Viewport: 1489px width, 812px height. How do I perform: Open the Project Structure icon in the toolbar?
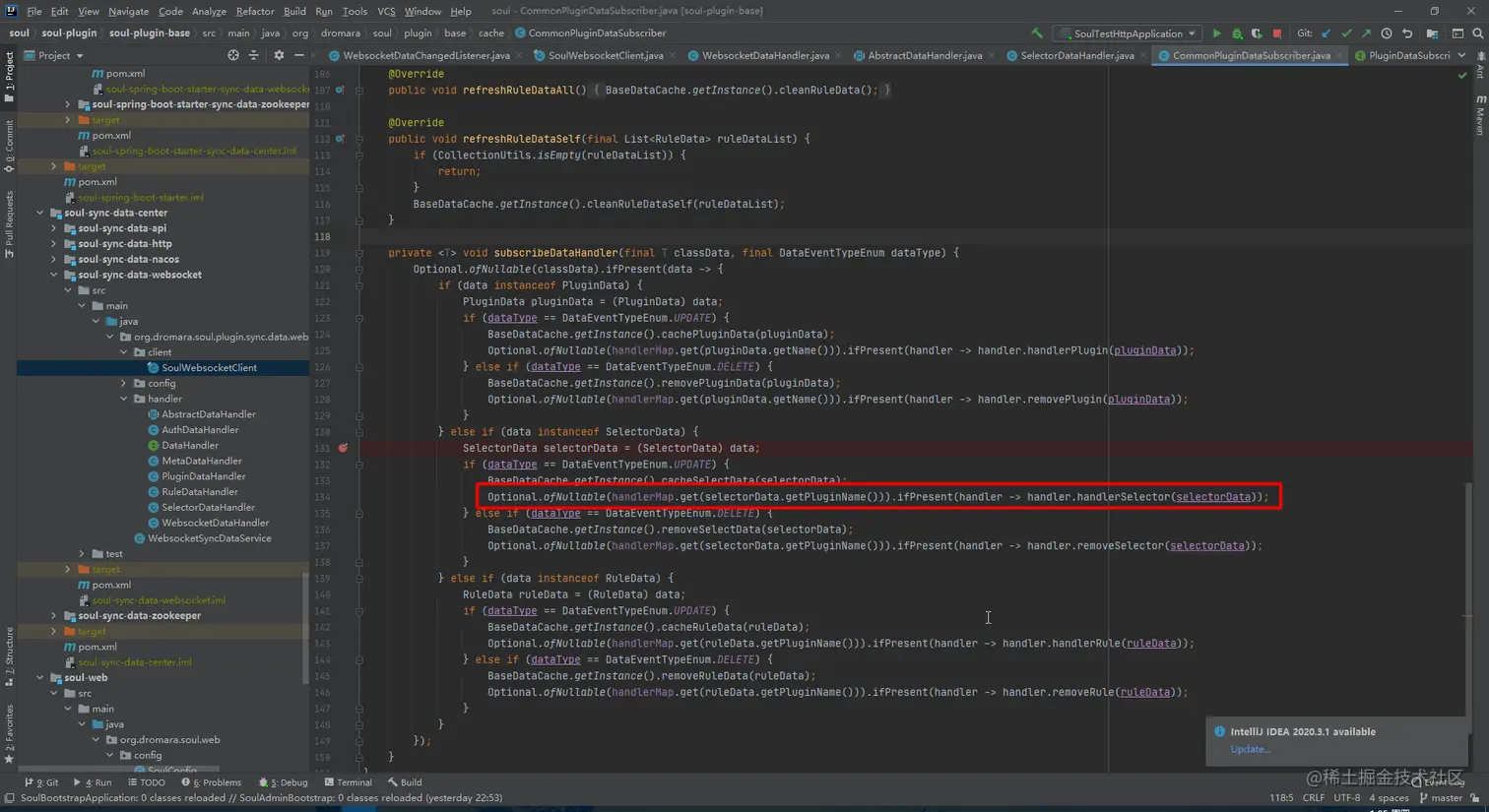[1432, 33]
